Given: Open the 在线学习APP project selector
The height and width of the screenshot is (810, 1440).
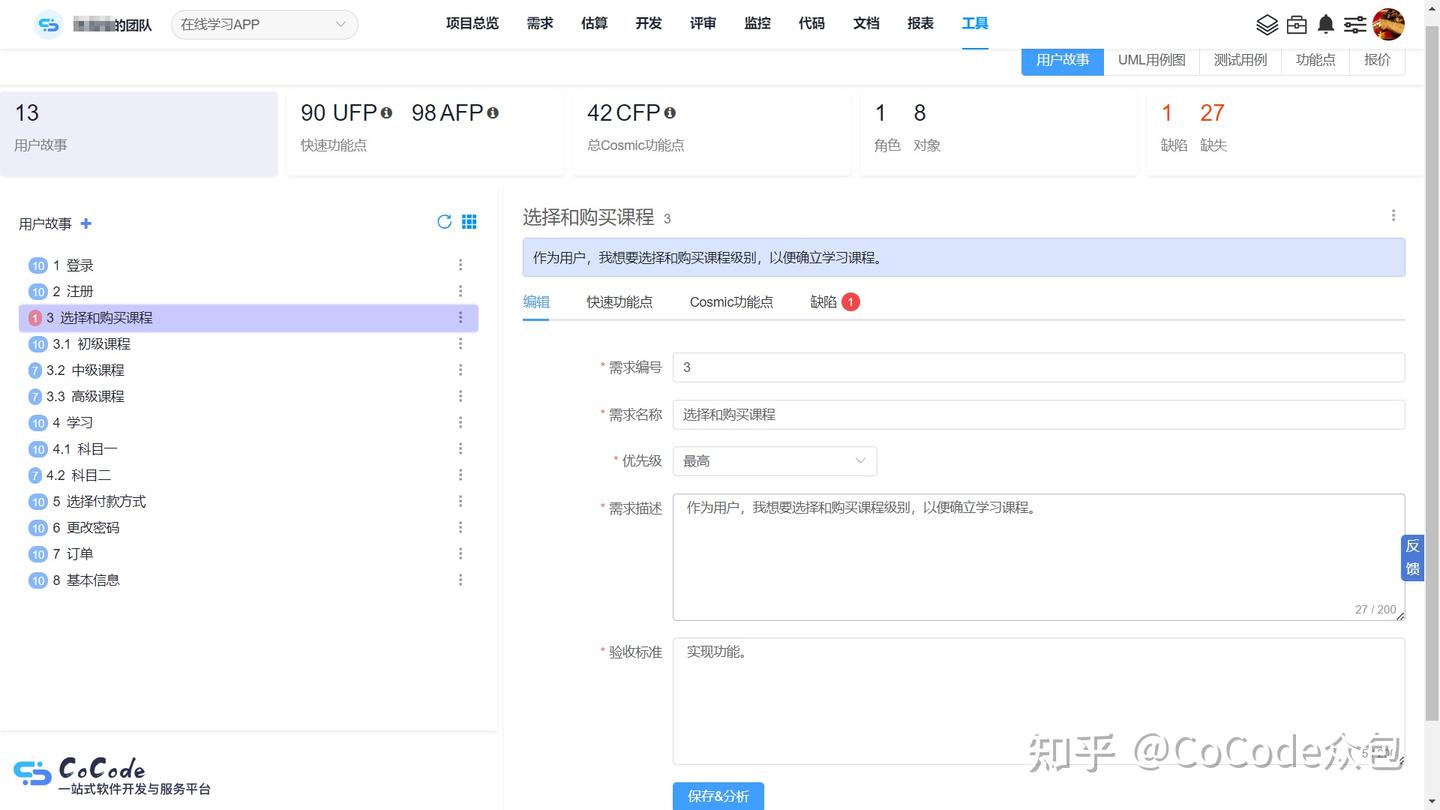Looking at the screenshot, I should click(x=263, y=24).
